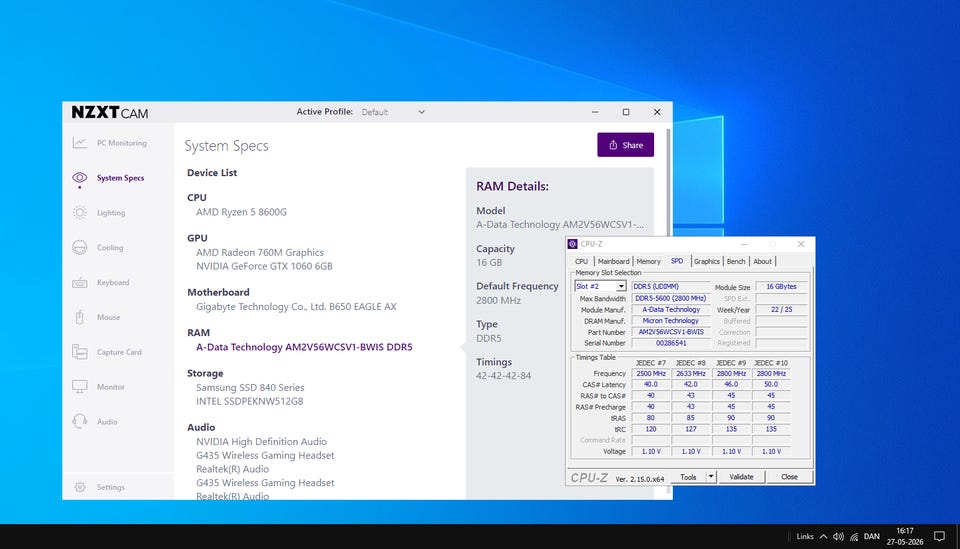The height and width of the screenshot is (549, 960).
Task: Open Lighting section label
Action: click(111, 213)
